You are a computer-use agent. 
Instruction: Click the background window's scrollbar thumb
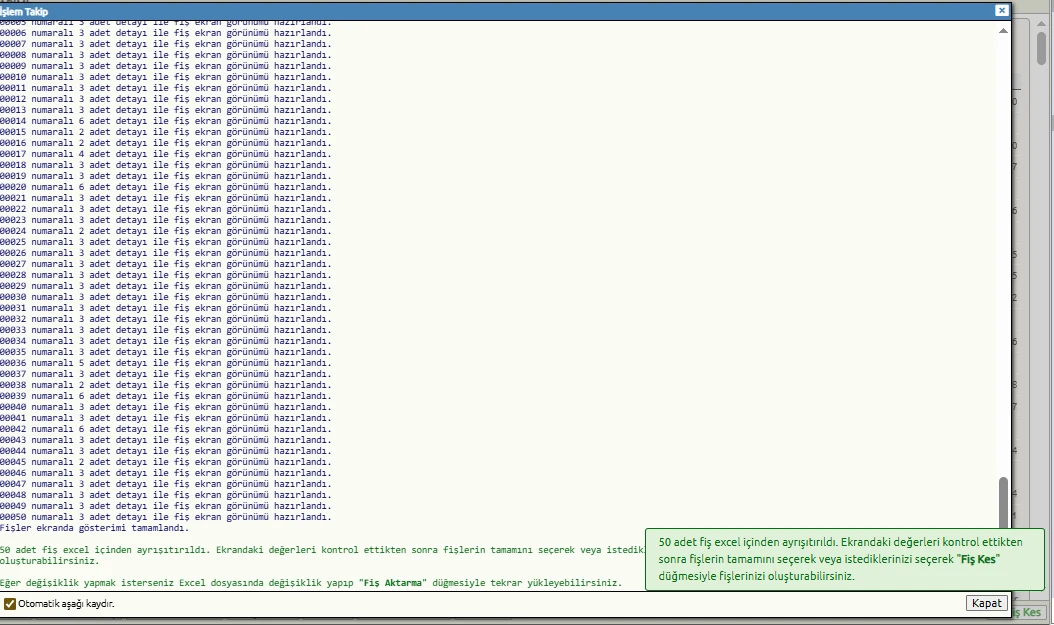pyautogui.click(x=1041, y=48)
